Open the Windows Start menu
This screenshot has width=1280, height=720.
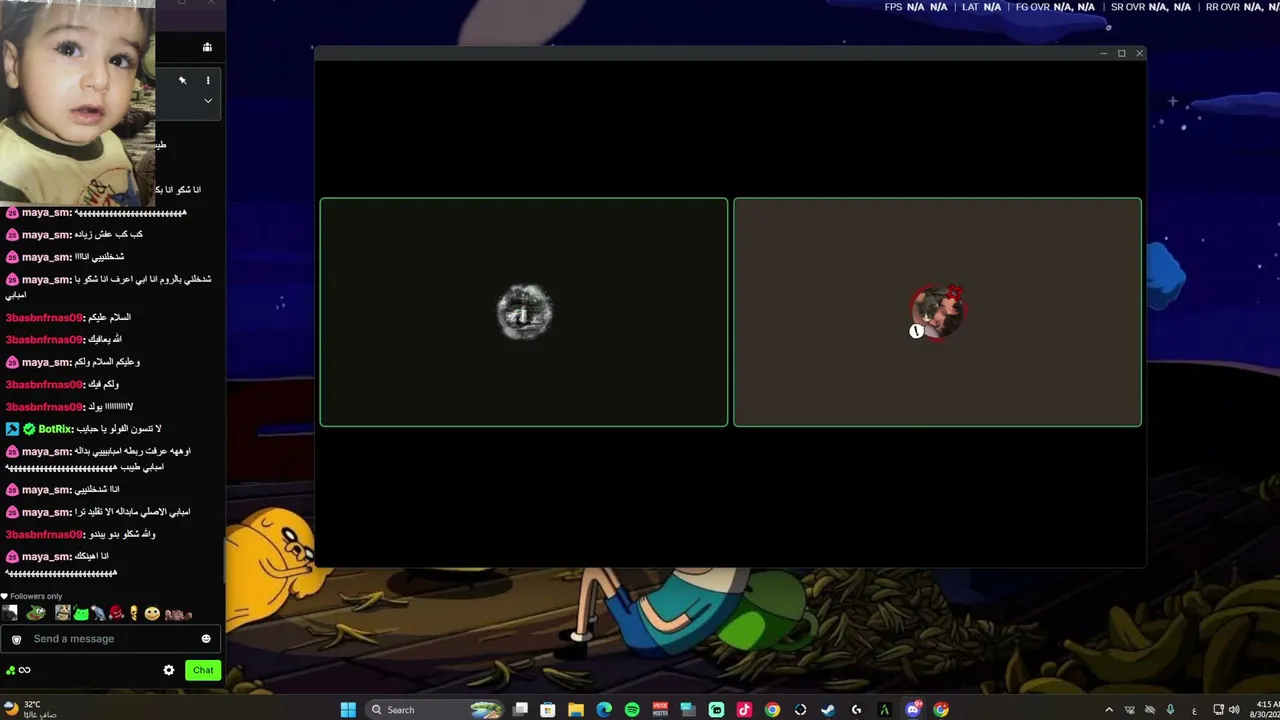[348, 710]
